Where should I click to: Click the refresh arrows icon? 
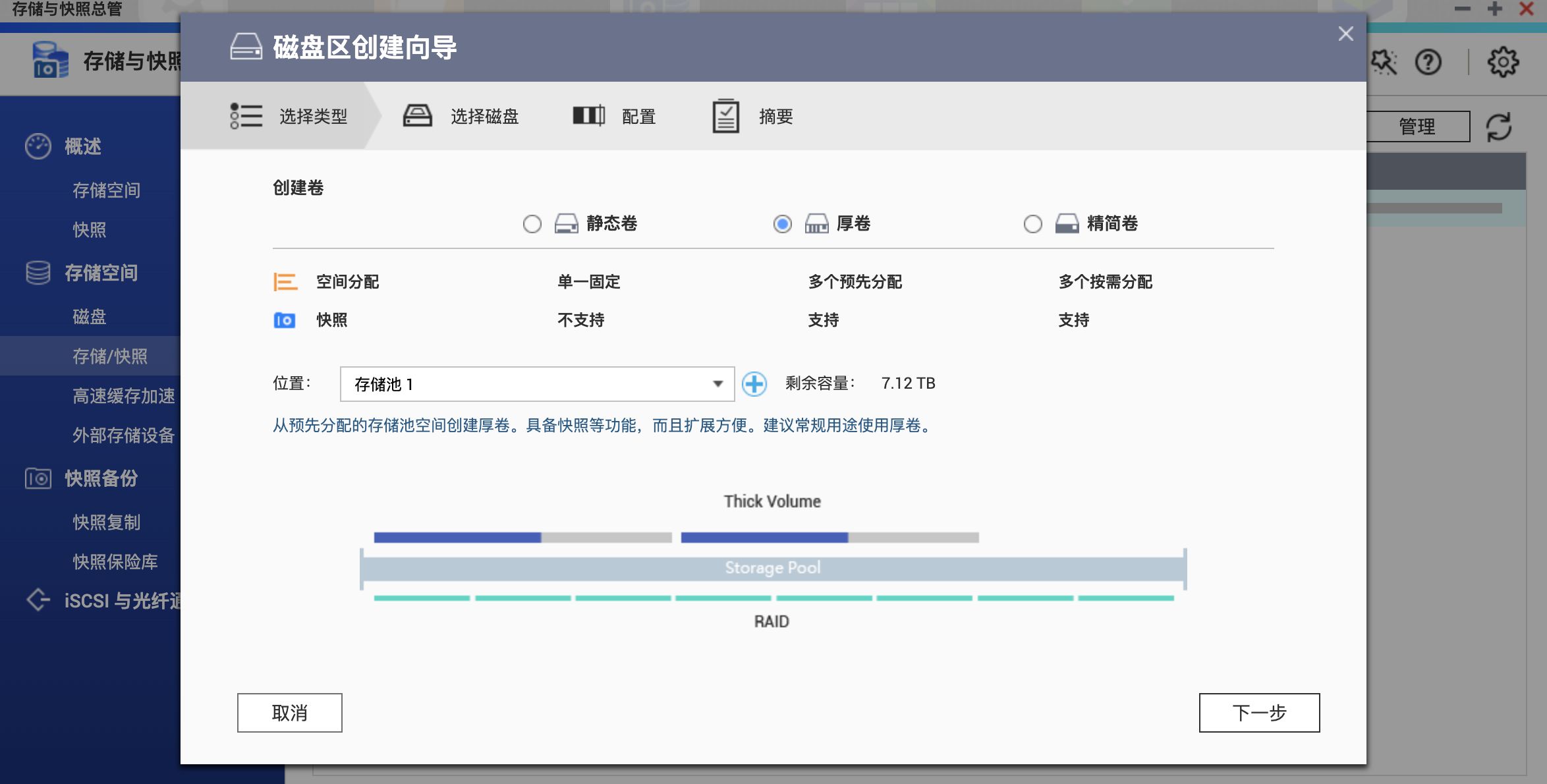pos(1498,126)
